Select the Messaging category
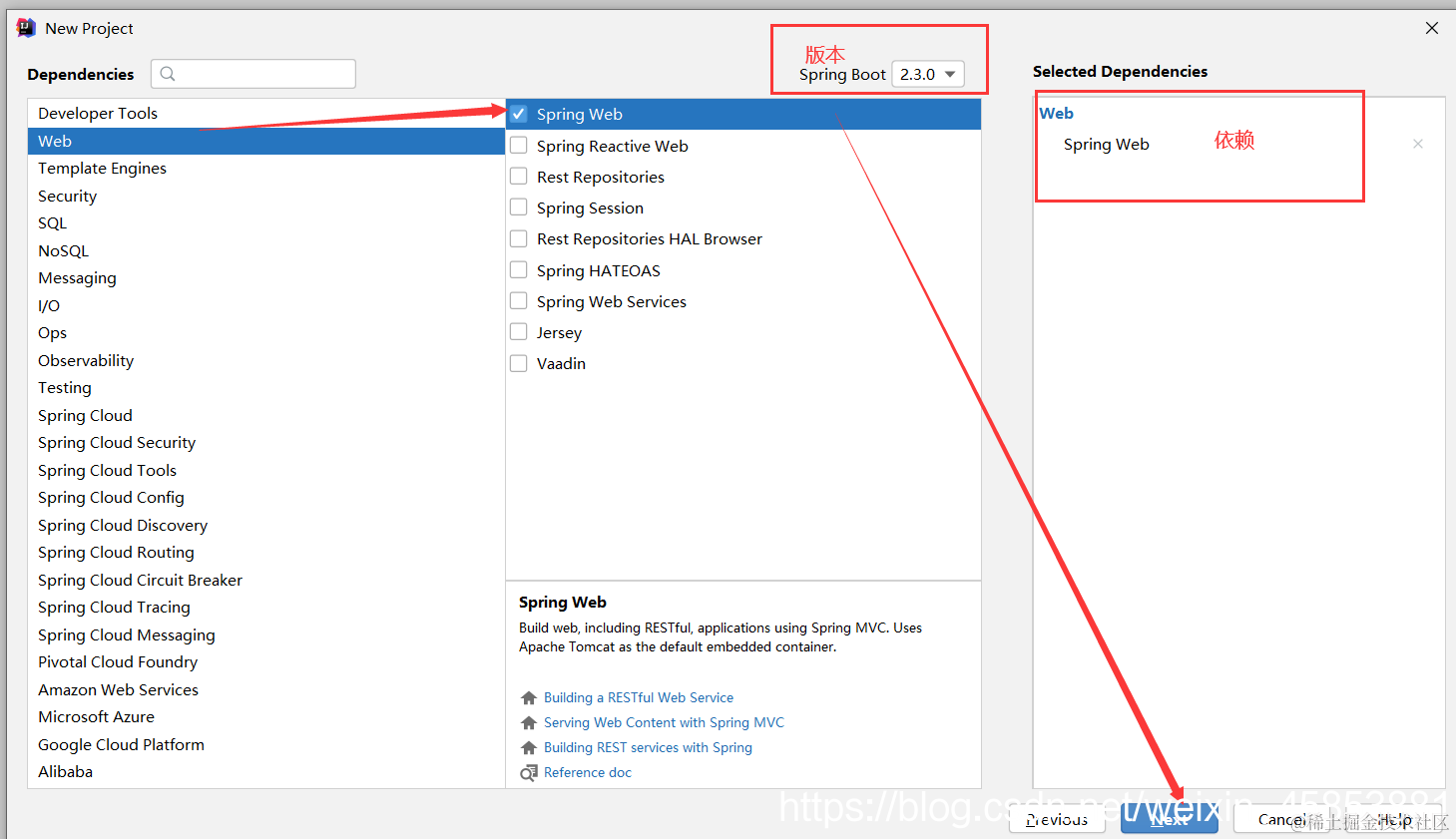This screenshot has width=1456, height=839. tap(266, 277)
